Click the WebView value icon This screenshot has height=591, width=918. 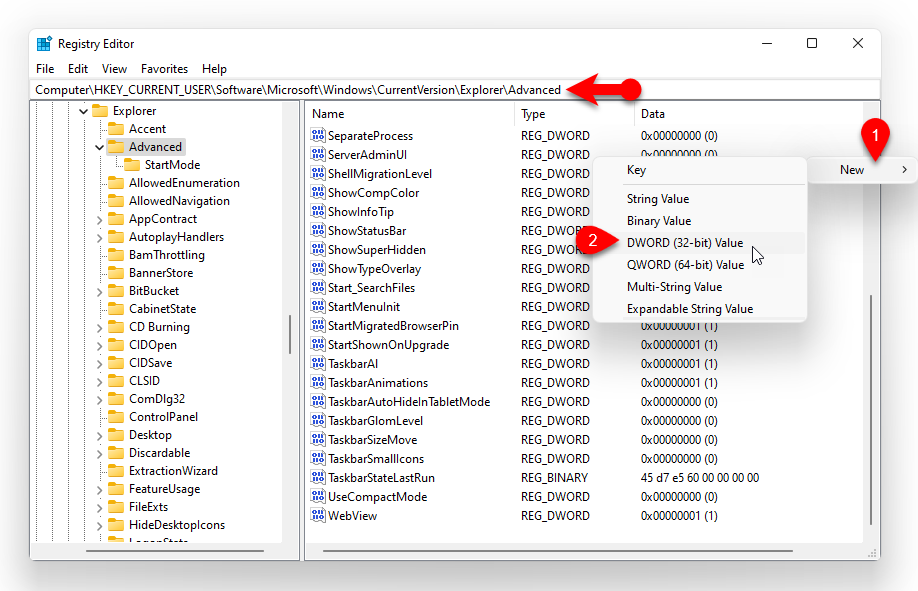[318, 515]
